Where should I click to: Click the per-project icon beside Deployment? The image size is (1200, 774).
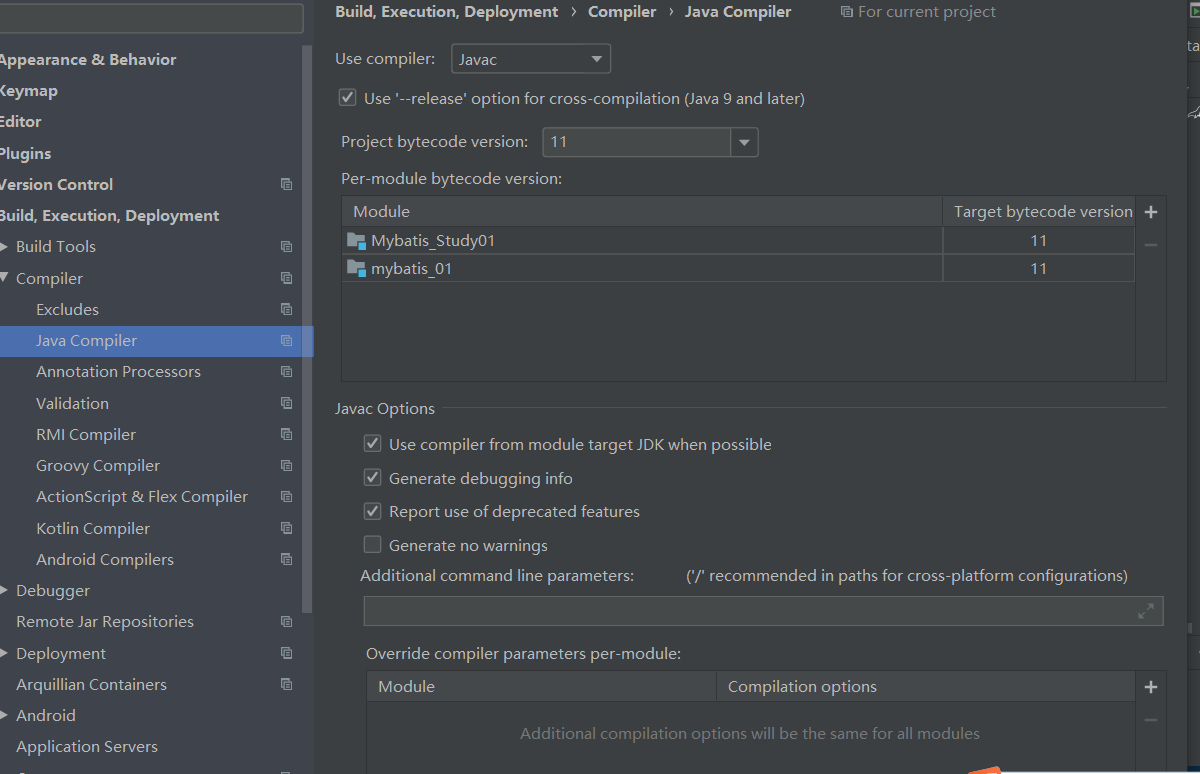coord(287,653)
